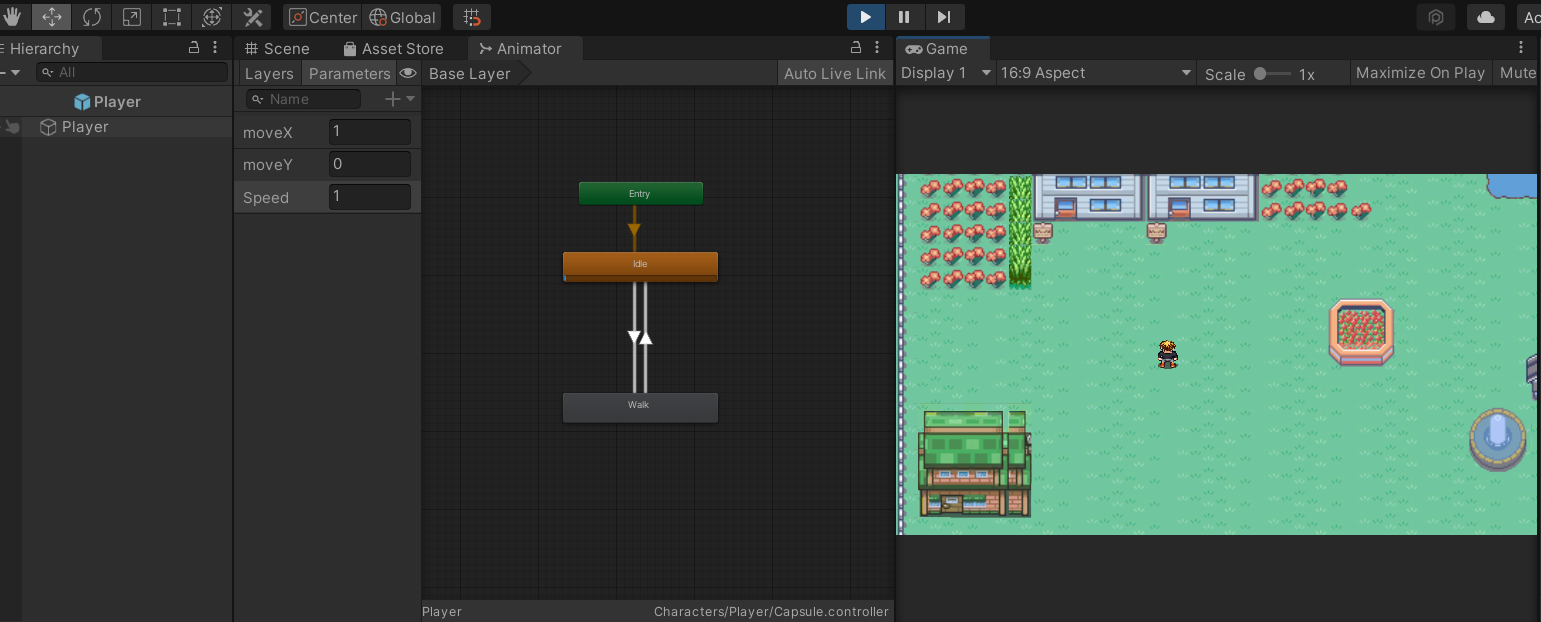Viewport: 1541px width, 622px height.
Task: Click the moveY value field
Action: tap(370, 164)
